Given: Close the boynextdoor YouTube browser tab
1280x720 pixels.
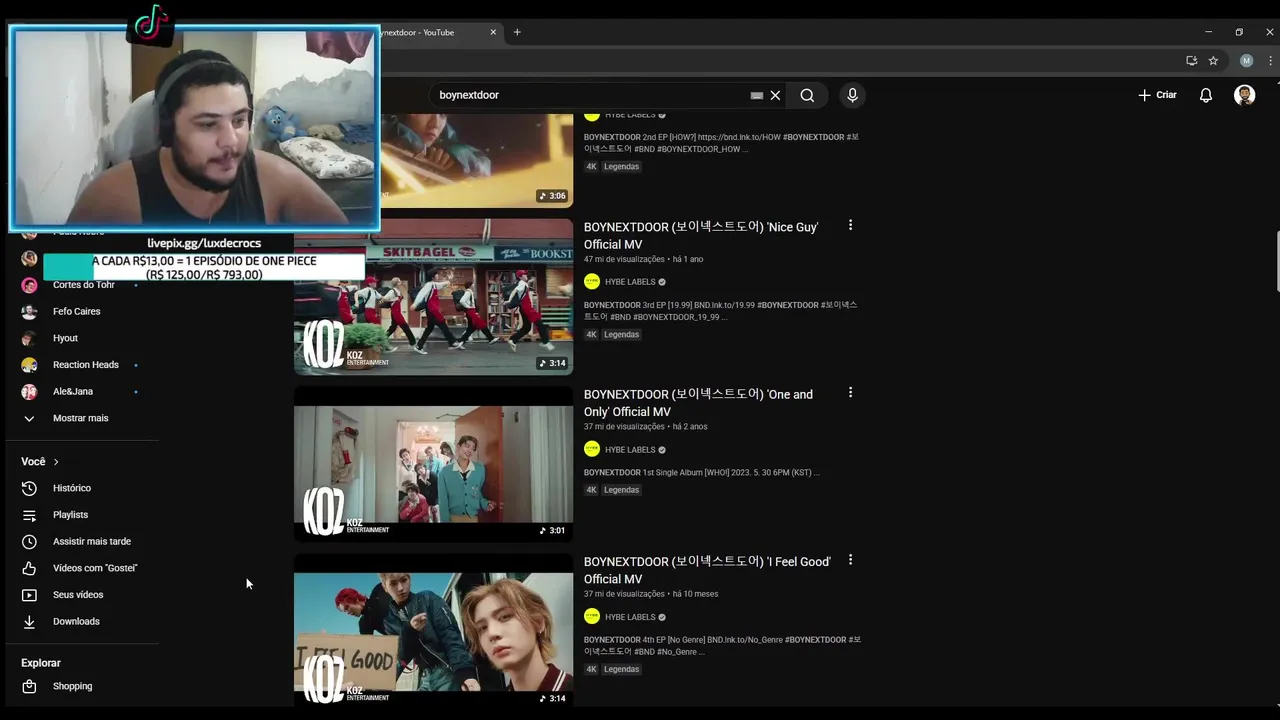Looking at the screenshot, I should click(493, 32).
